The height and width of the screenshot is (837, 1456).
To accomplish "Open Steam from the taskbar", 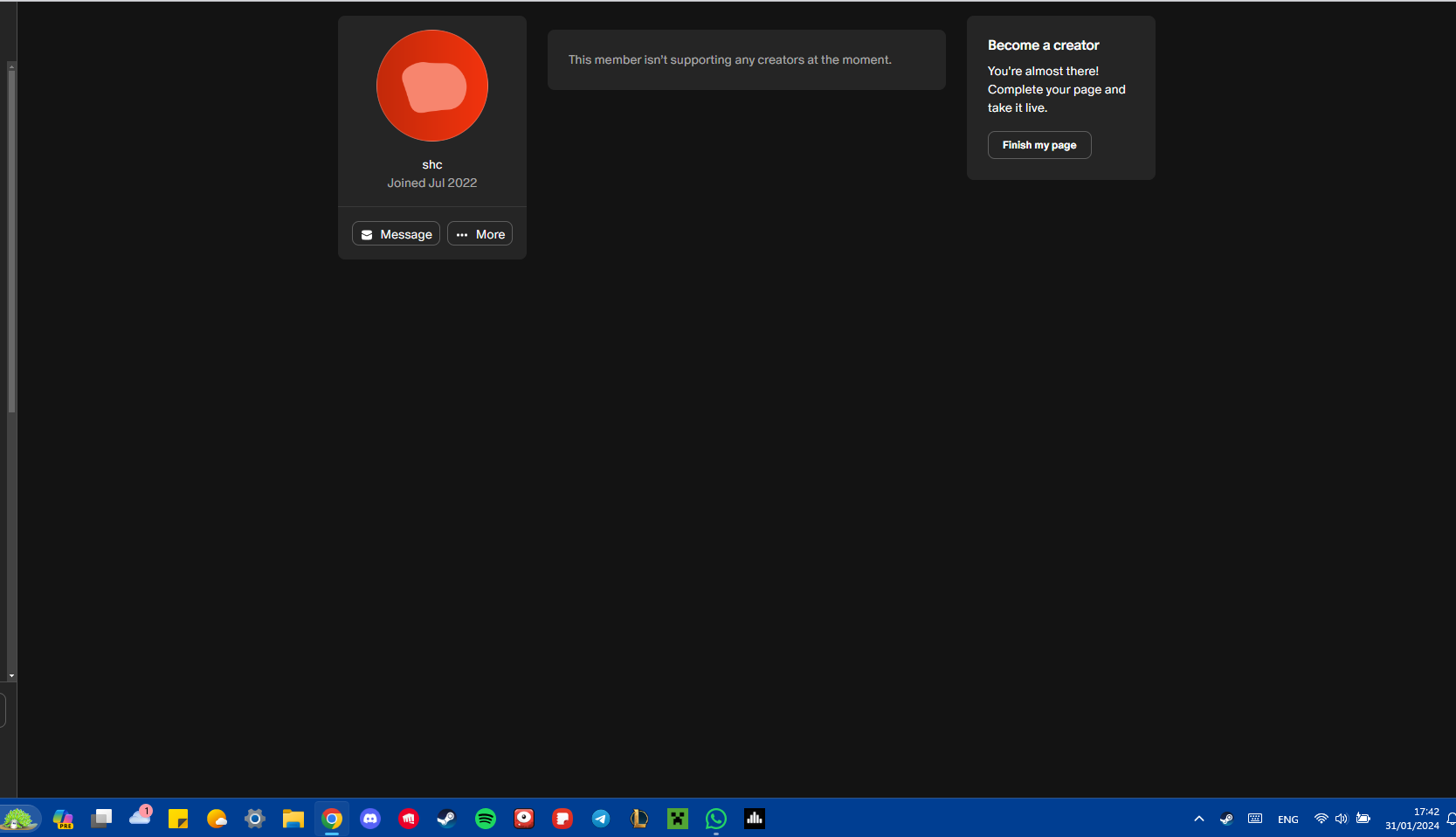I will [x=446, y=819].
